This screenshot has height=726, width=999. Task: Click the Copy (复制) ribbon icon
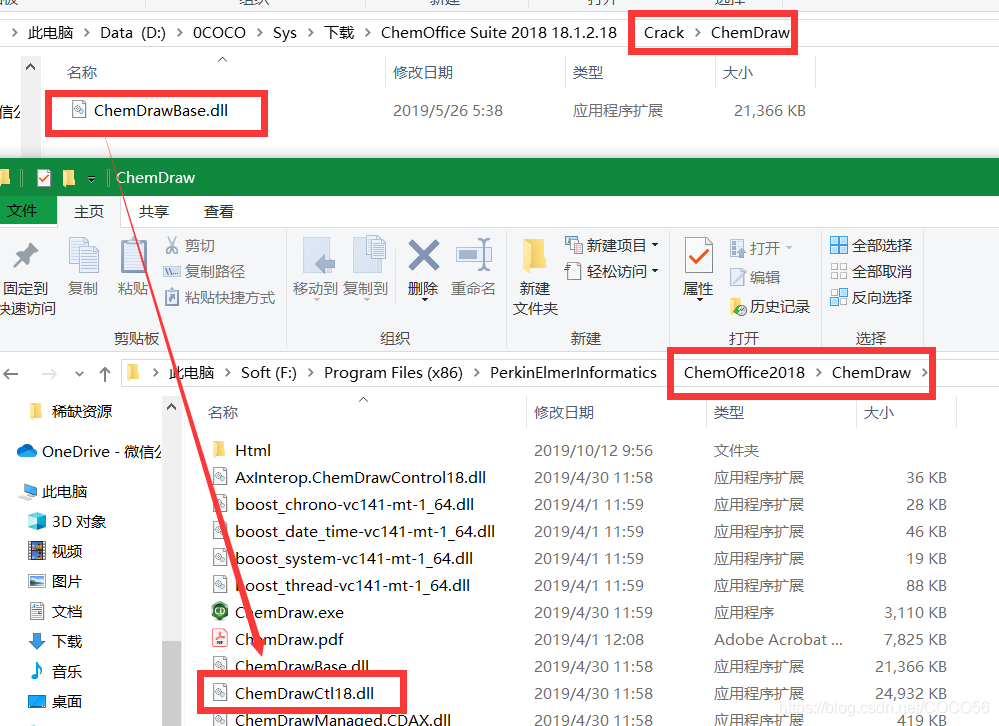(x=83, y=256)
